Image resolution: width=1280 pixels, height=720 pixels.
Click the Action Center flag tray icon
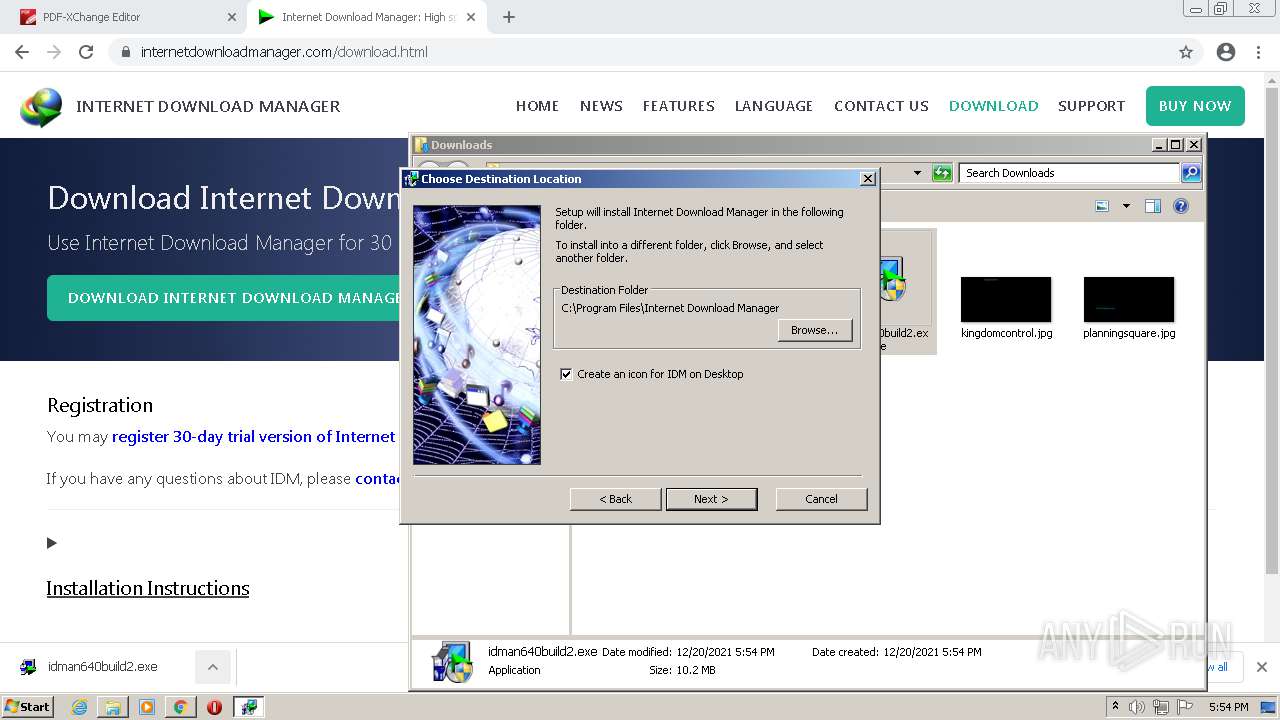click(1184, 707)
